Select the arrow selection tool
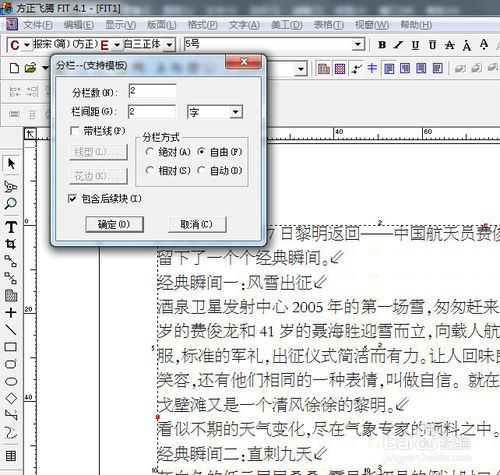The height and width of the screenshot is (475, 500). point(11,164)
